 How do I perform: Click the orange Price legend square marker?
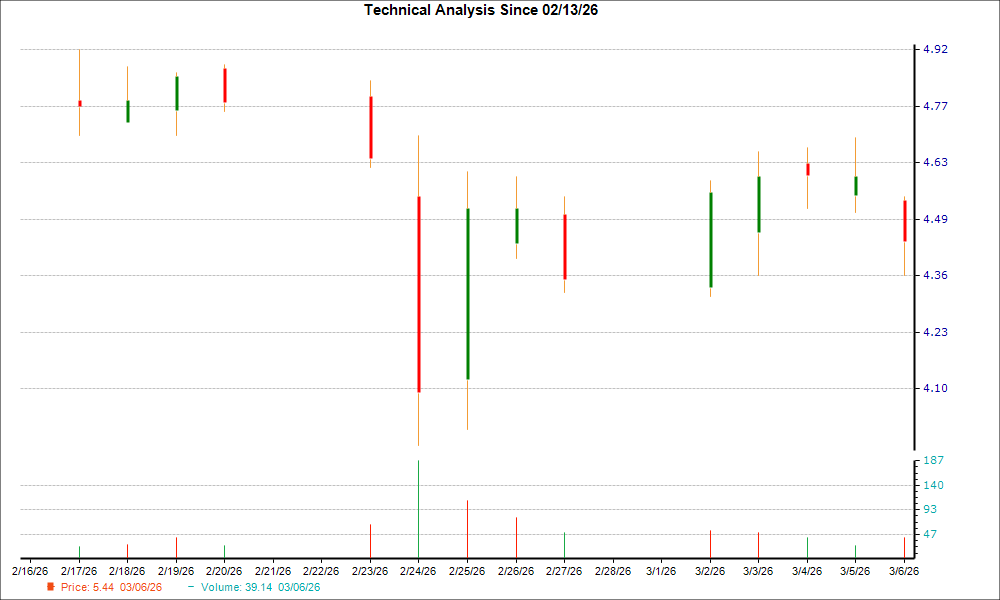(50, 587)
